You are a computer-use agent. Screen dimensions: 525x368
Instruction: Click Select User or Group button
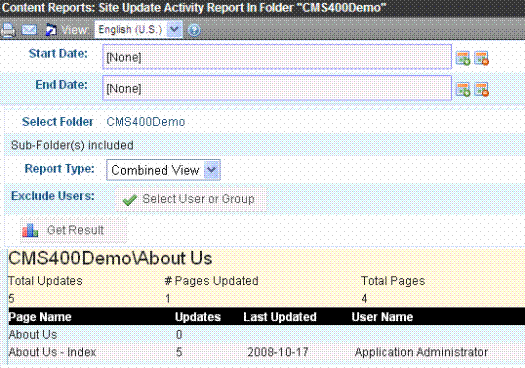[191, 199]
